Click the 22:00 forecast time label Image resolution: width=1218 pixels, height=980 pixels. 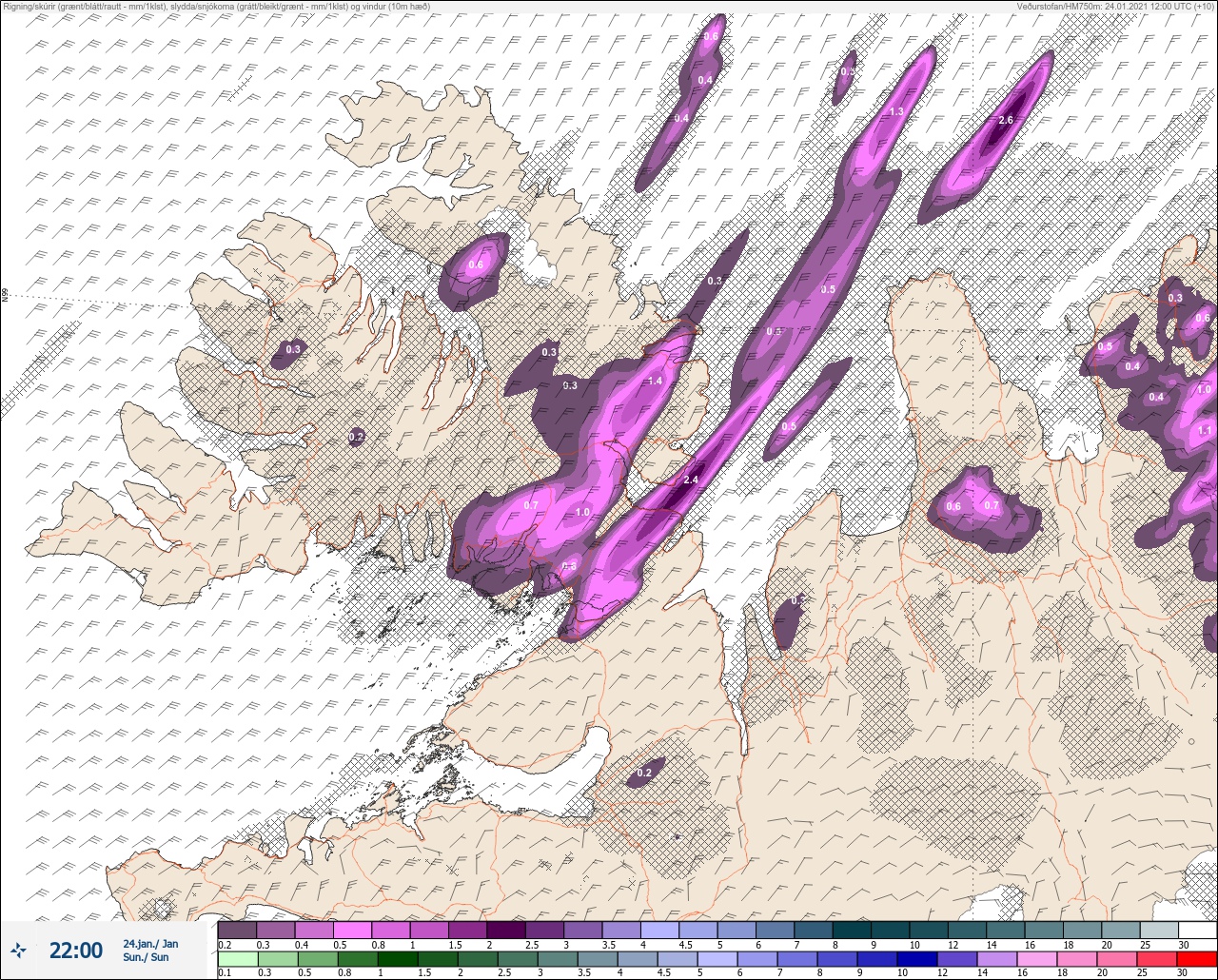75,951
